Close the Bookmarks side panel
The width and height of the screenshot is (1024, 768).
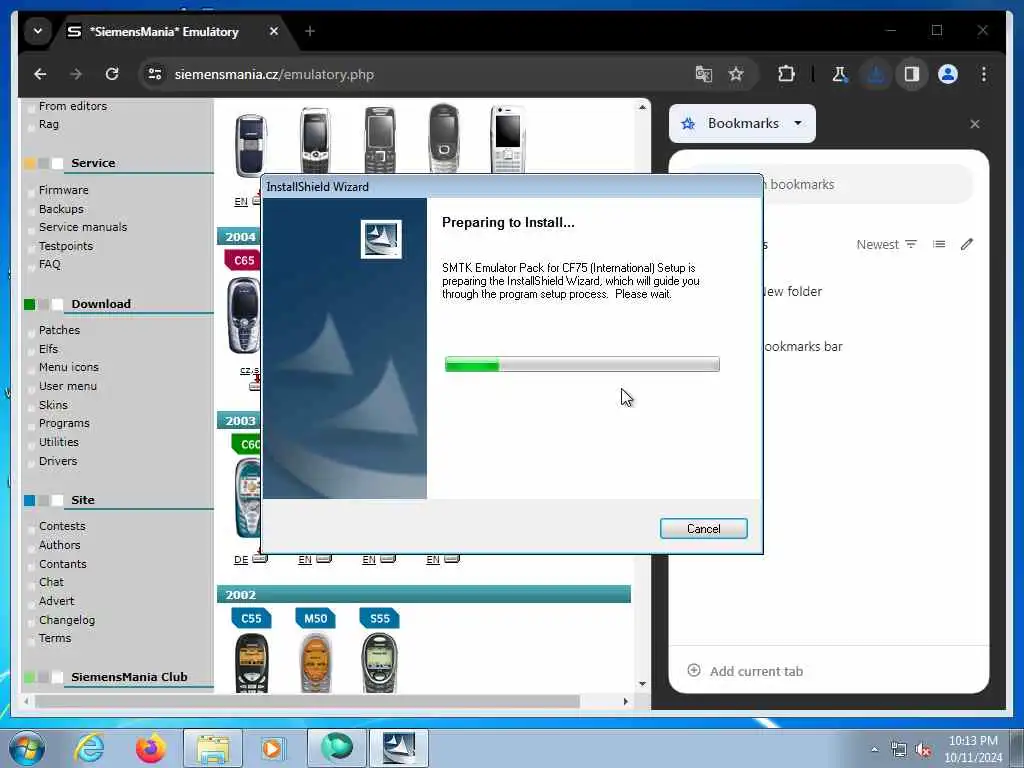pos(974,124)
